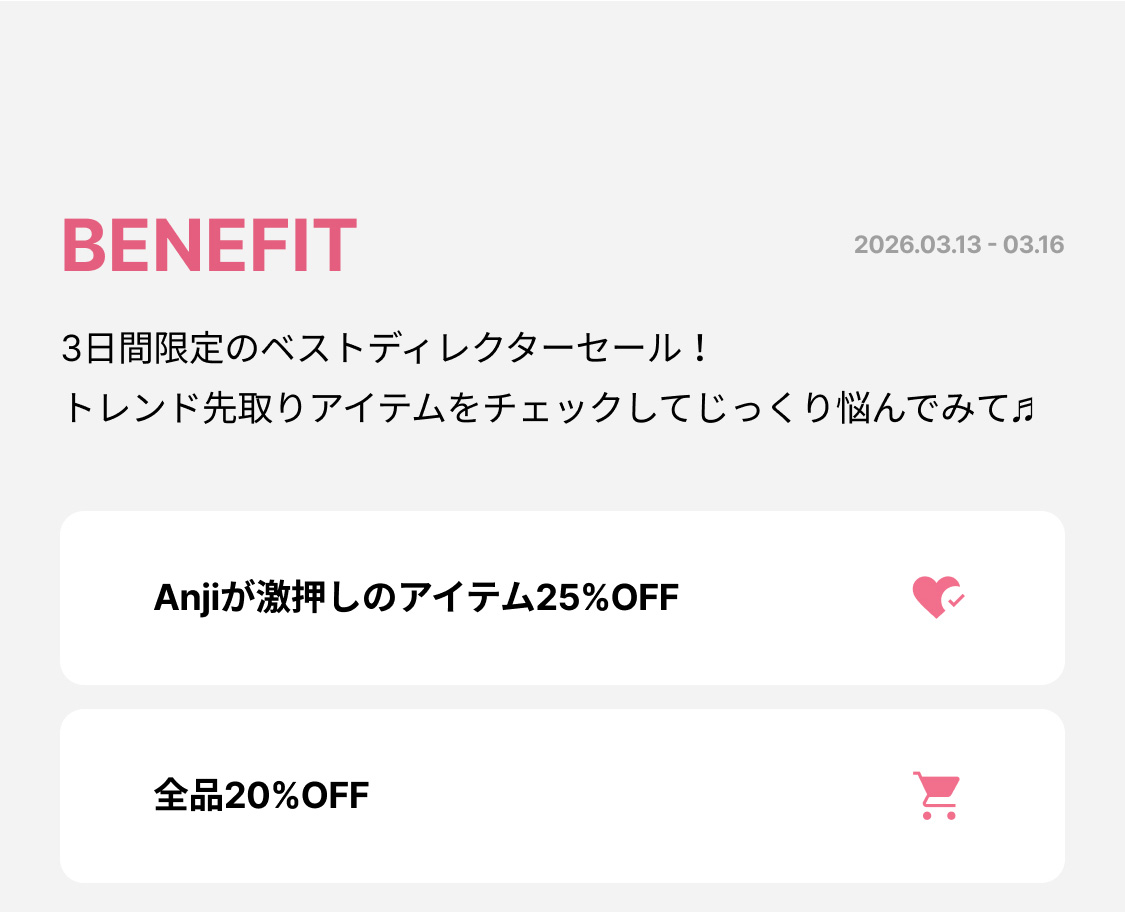The height and width of the screenshot is (912, 1125).
Task: Click the exclamation mark ending the first line
Action: pos(700,349)
